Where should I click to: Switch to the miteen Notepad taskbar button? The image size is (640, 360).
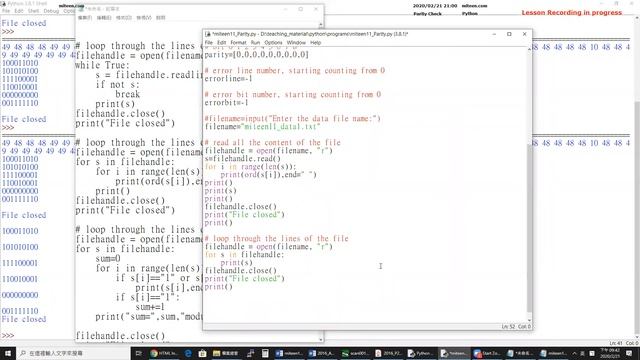tap(552, 353)
